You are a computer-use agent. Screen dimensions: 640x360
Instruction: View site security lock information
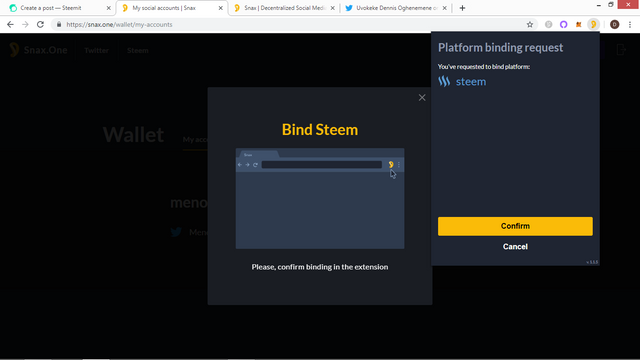[x=59, y=24]
